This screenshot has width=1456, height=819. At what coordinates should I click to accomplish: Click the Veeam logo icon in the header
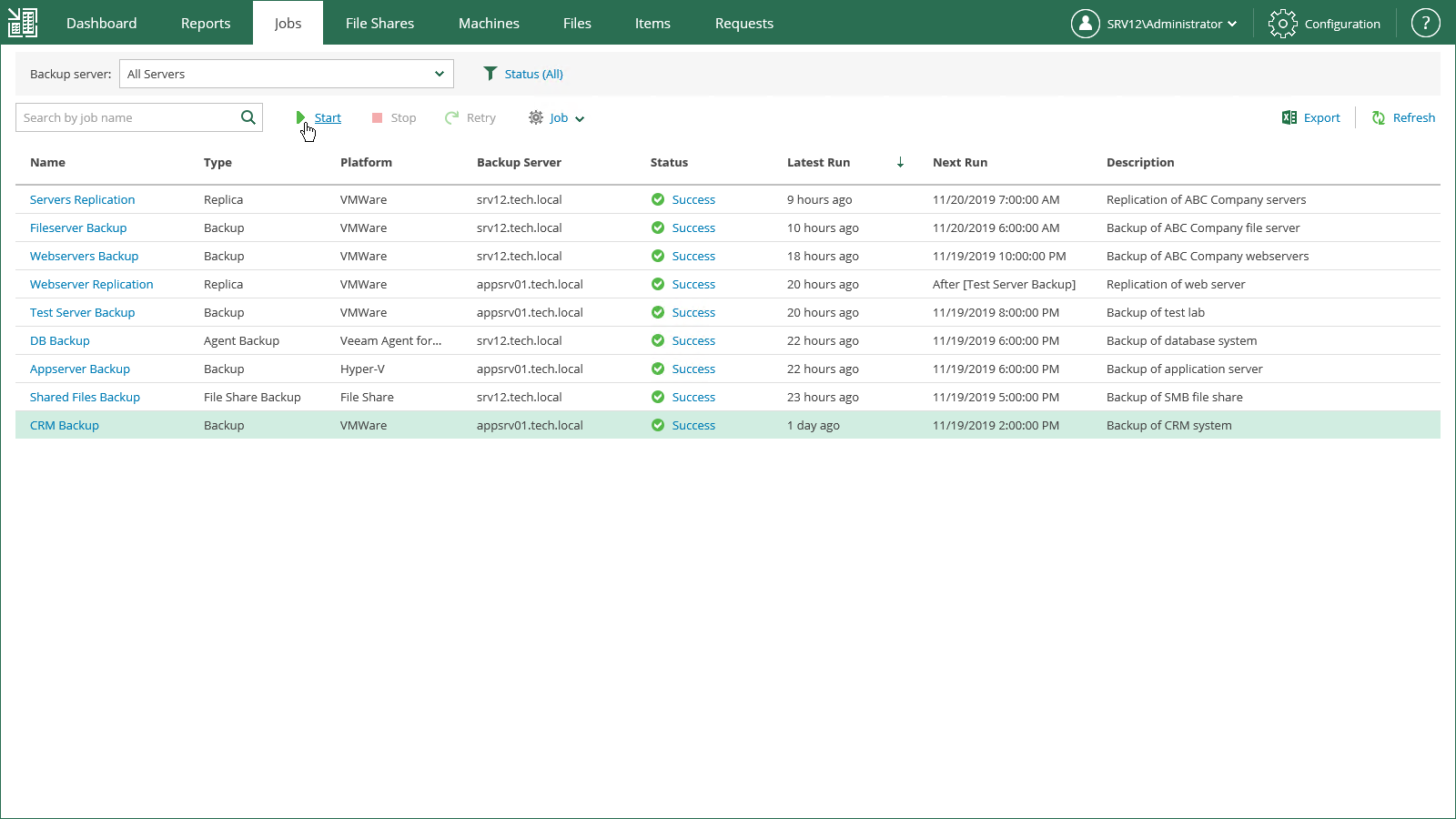click(x=23, y=23)
